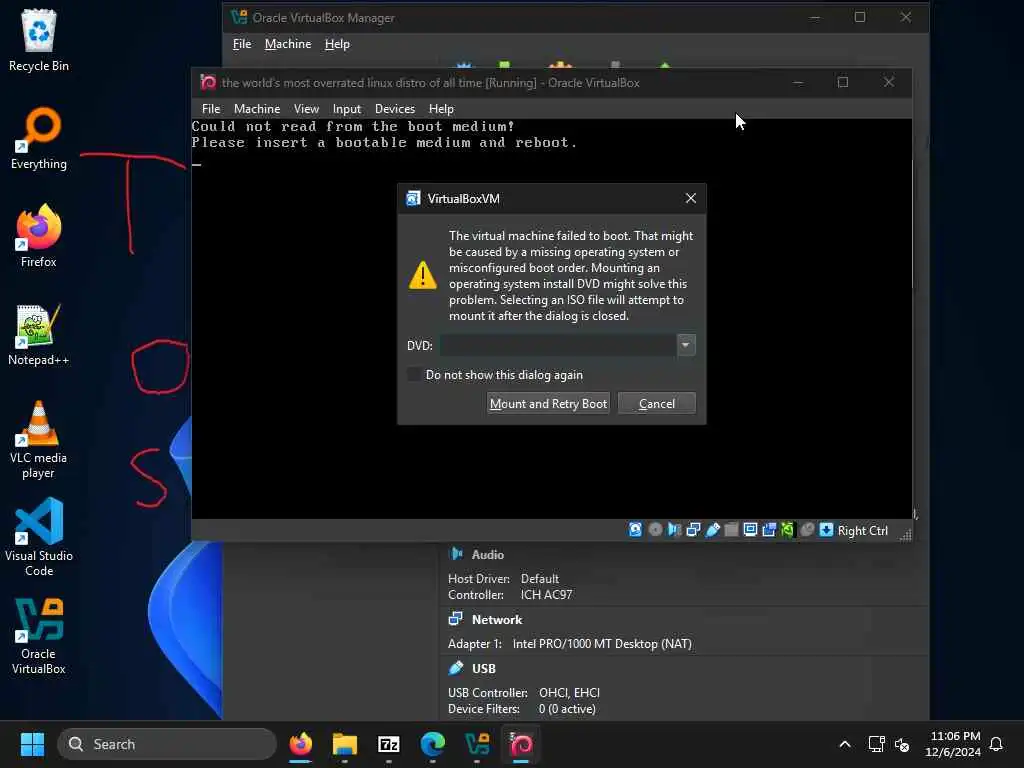The image size is (1024, 768).
Task: Check 'Do not show this dialog again'
Action: [414, 374]
